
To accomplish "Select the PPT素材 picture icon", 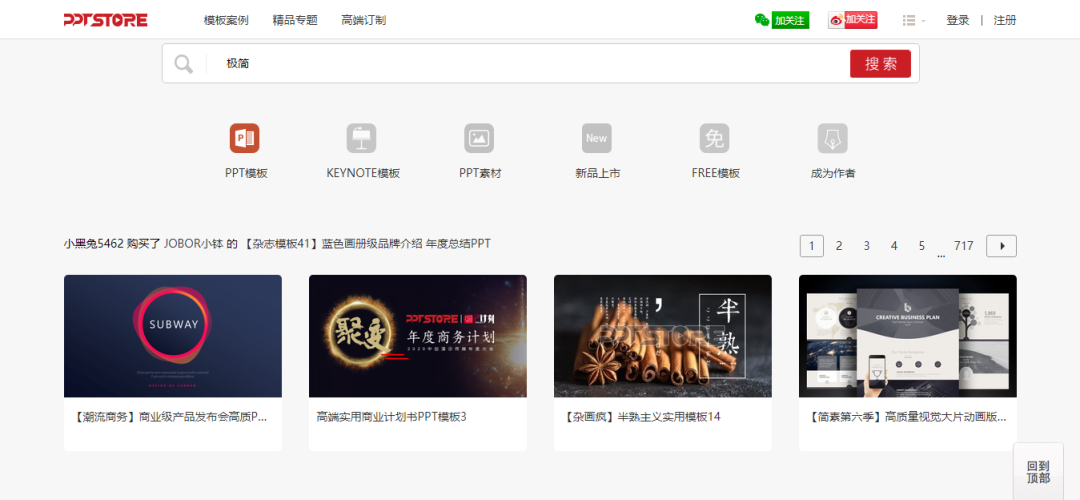I will pos(479,138).
